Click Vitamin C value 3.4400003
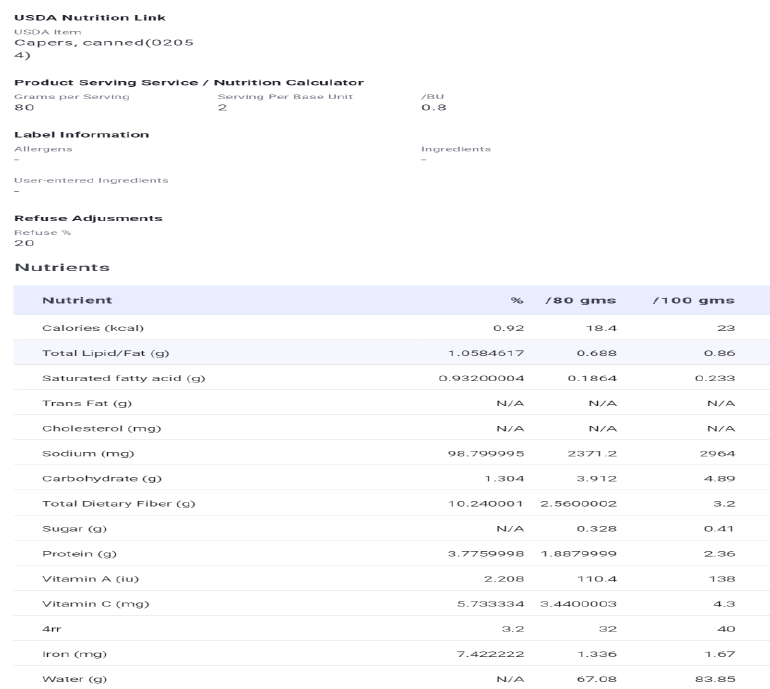This screenshot has height=689, width=770. click(x=578, y=604)
